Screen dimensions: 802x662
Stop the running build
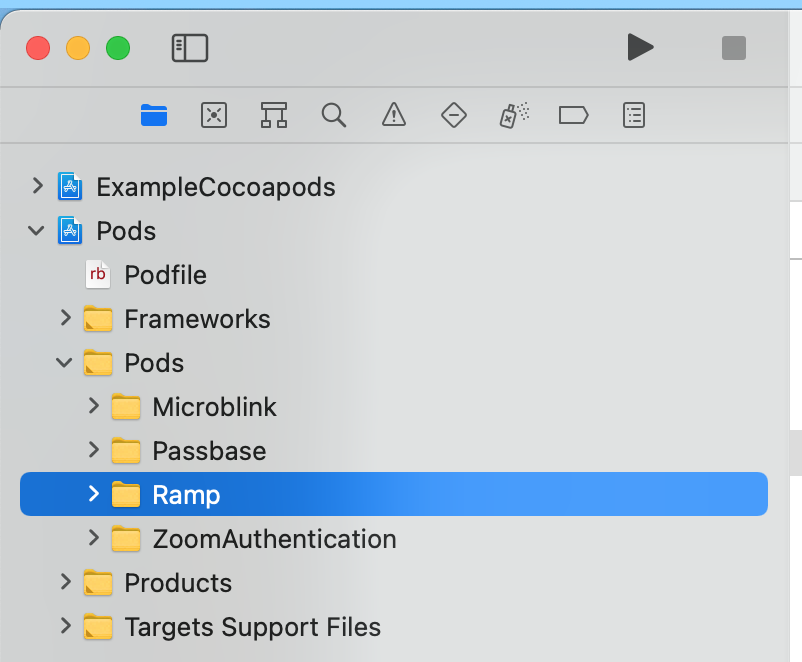733,48
